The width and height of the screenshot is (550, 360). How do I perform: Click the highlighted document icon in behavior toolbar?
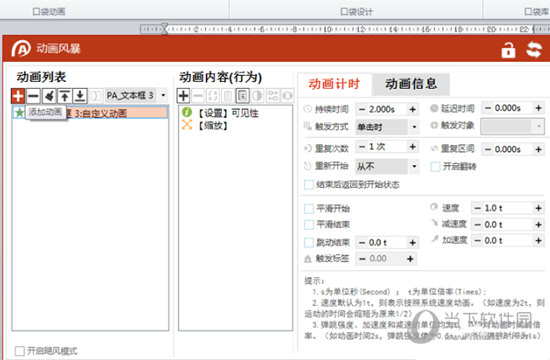click(x=242, y=95)
